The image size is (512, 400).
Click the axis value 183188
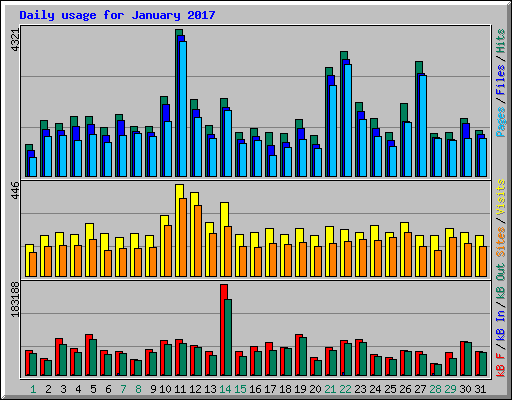(15, 299)
